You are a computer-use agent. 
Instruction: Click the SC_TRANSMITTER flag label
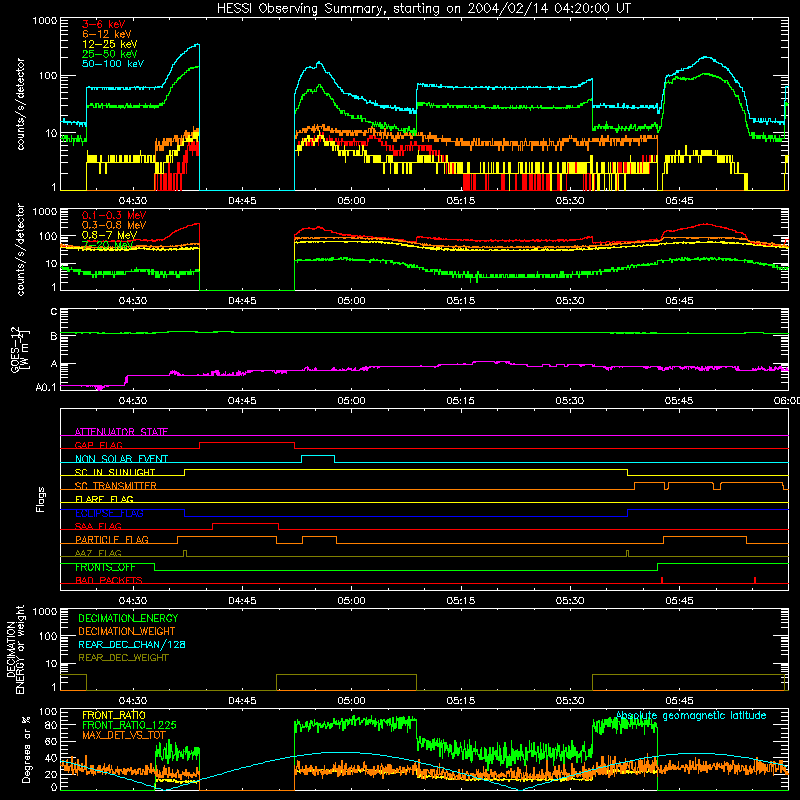pyautogui.click(x=115, y=486)
